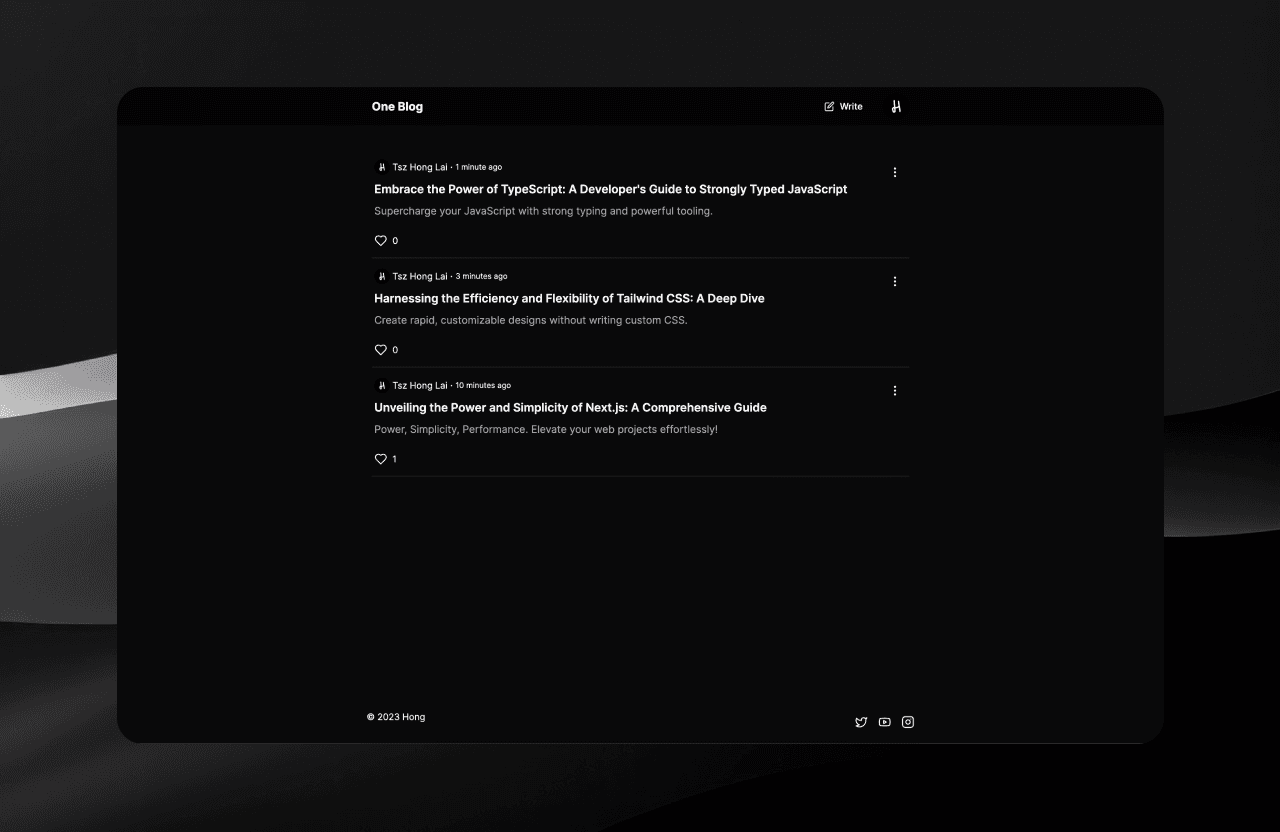Open the Embrace the Power of TypeScript article
This screenshot has height=832, width=1280.
[x=610, y=189]
